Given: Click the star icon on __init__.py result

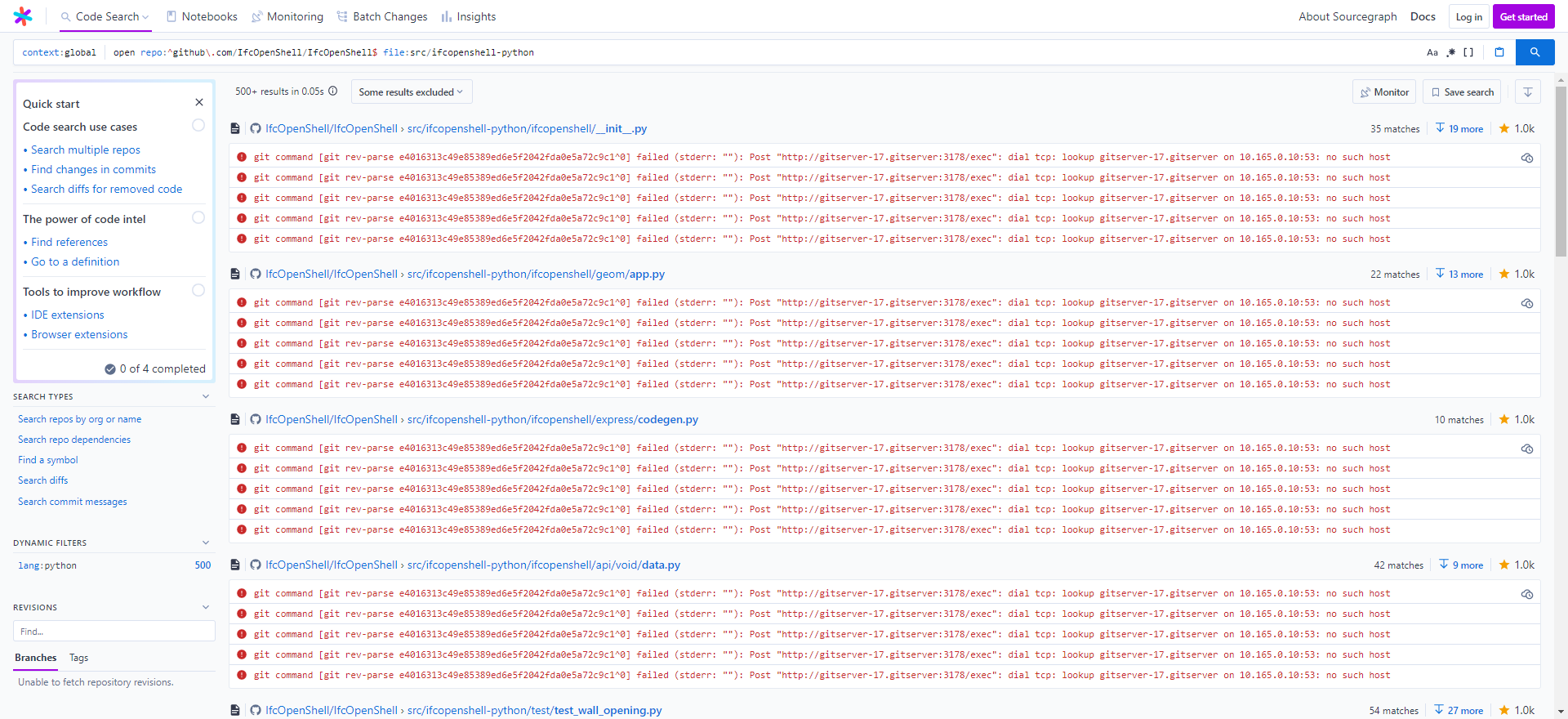Looking at the screenshot, I should [x=1504, y=128].
